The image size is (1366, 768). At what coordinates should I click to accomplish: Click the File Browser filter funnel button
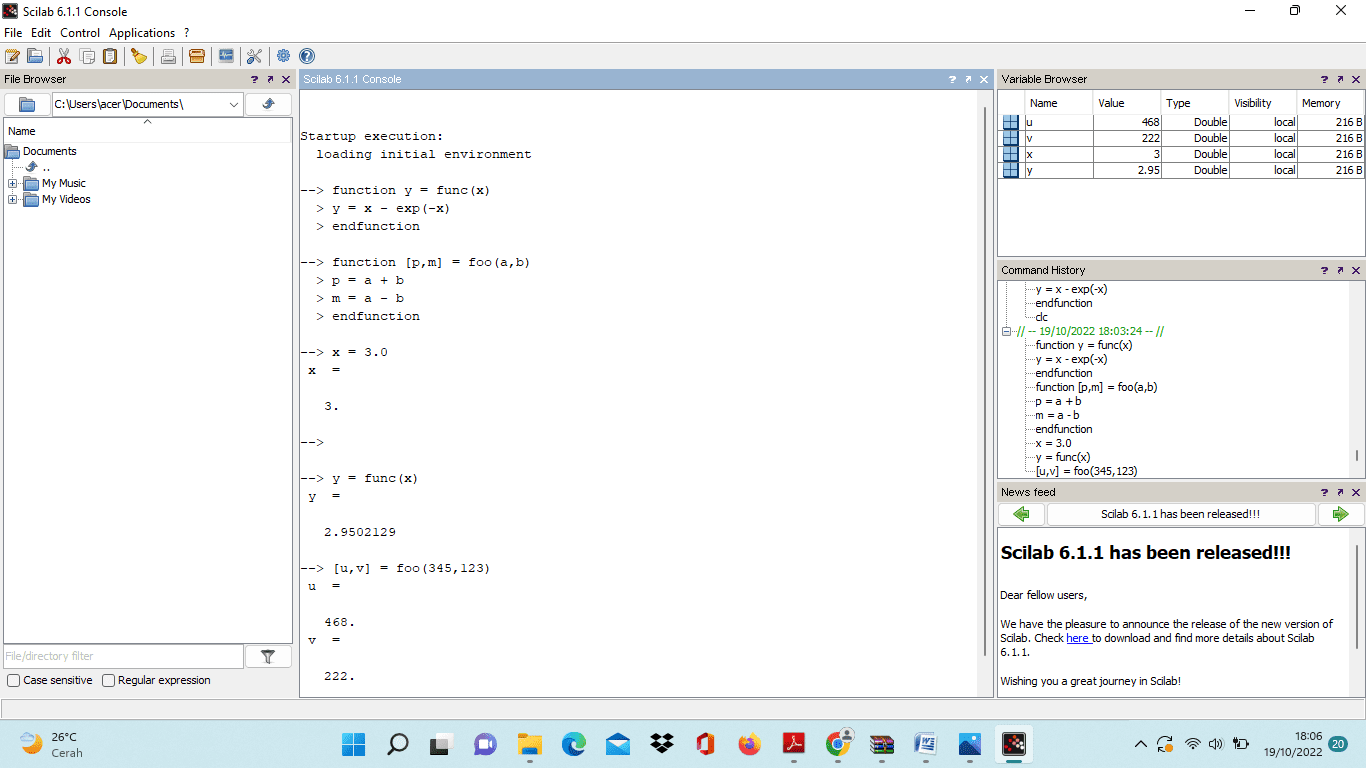268,656
